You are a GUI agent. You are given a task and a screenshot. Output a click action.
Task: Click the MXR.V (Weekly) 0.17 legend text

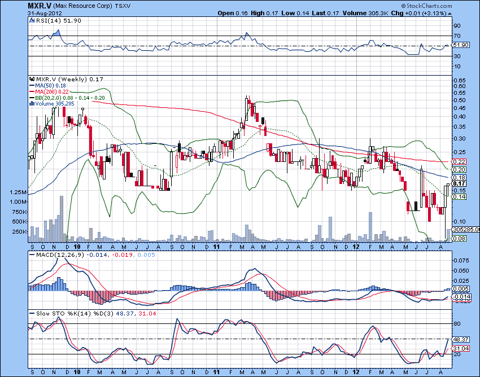click(69, 79)
